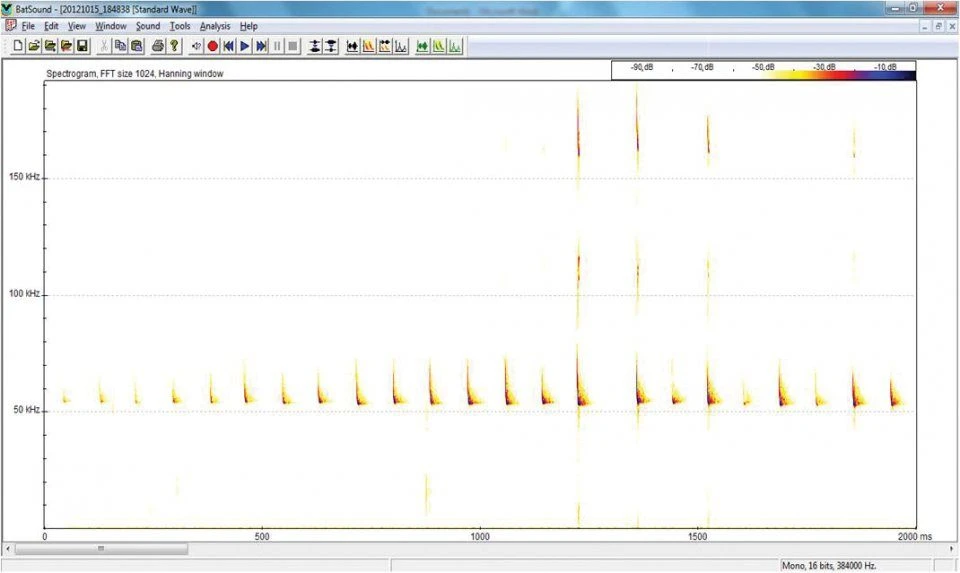Create a new file with the blank page icon

point(18,46)
